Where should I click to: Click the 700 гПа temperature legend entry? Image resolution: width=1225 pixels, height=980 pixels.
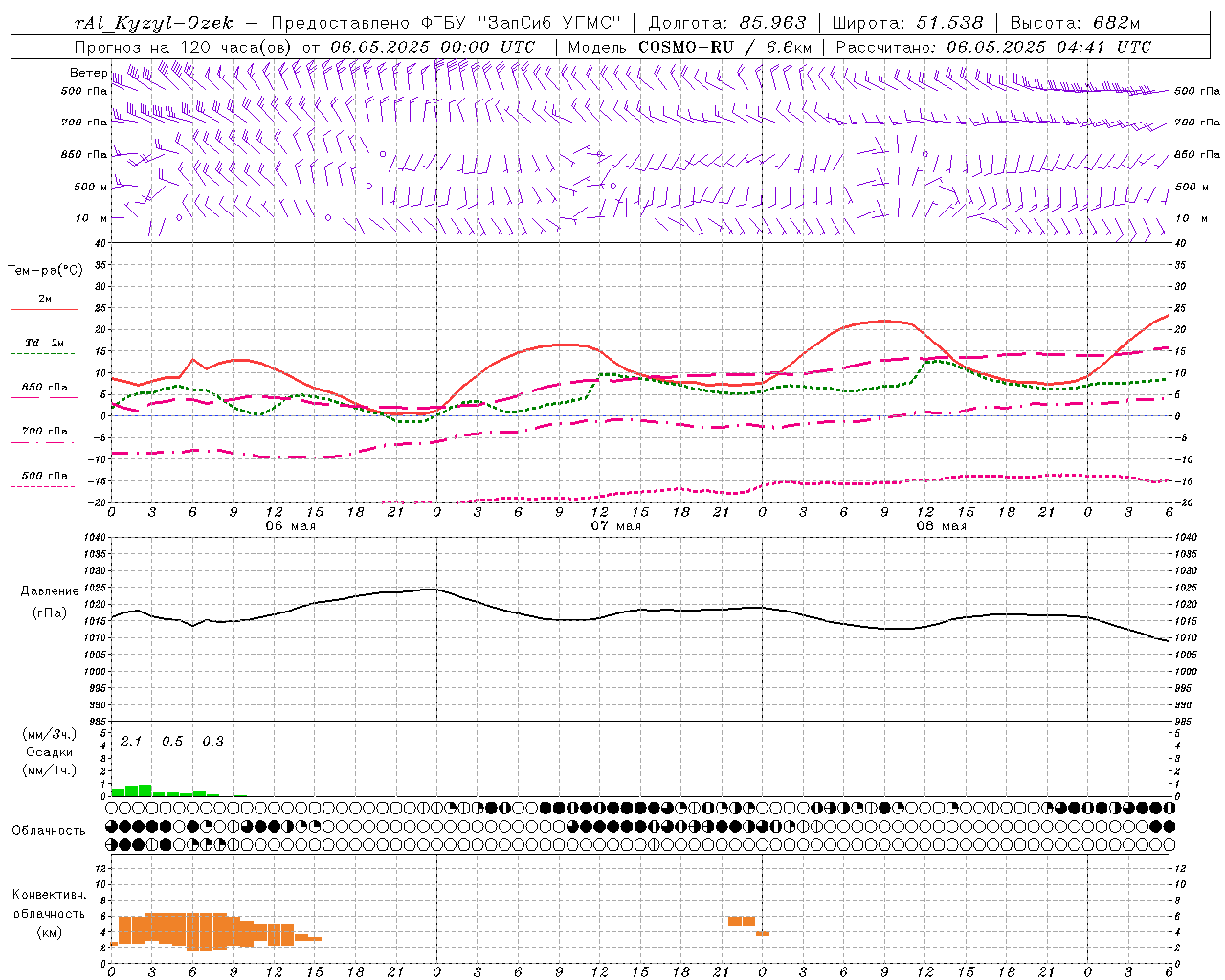[45, 432]
